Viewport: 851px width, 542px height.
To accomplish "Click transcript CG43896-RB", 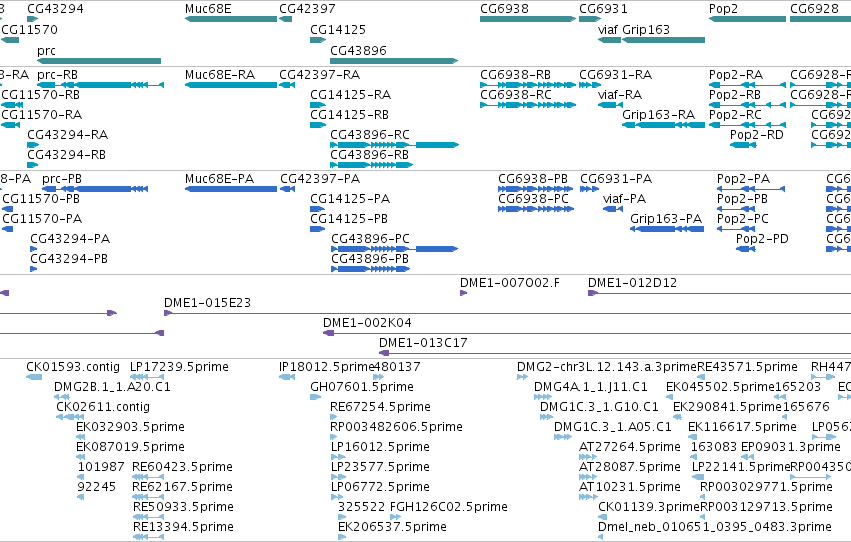I will point(372,165).
